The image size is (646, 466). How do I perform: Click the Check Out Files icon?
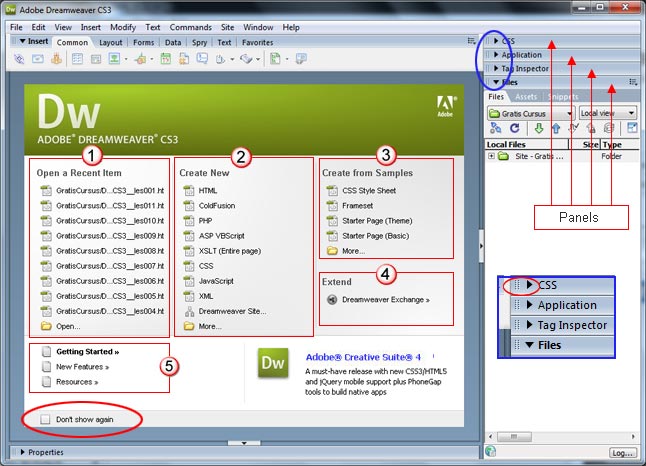[573, 128]
